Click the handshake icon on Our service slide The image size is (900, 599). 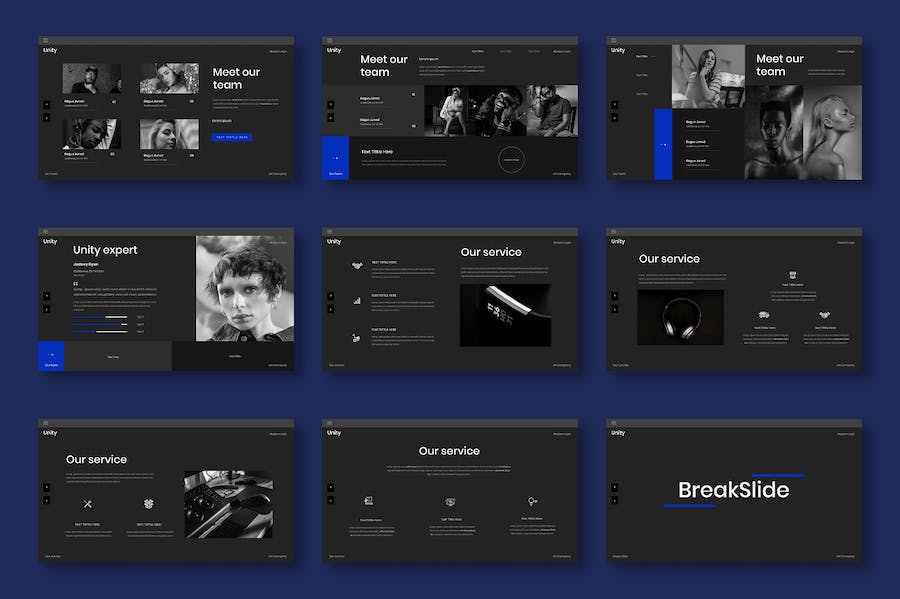tap(356, 266)
